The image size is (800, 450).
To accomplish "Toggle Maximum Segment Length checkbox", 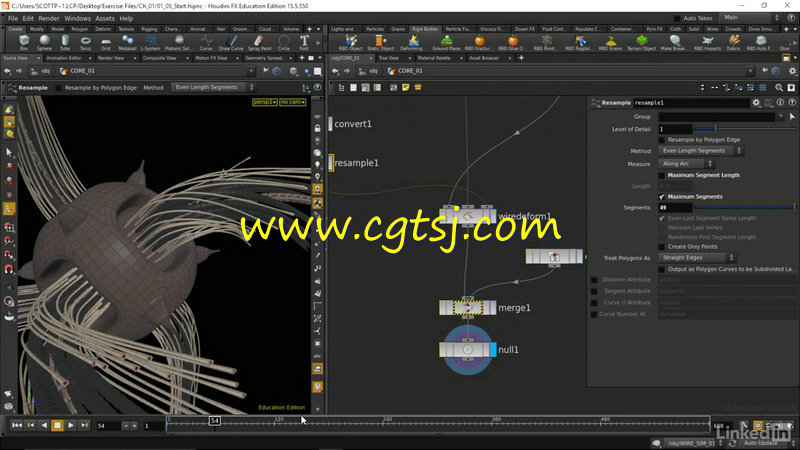I will coord(662,176).
